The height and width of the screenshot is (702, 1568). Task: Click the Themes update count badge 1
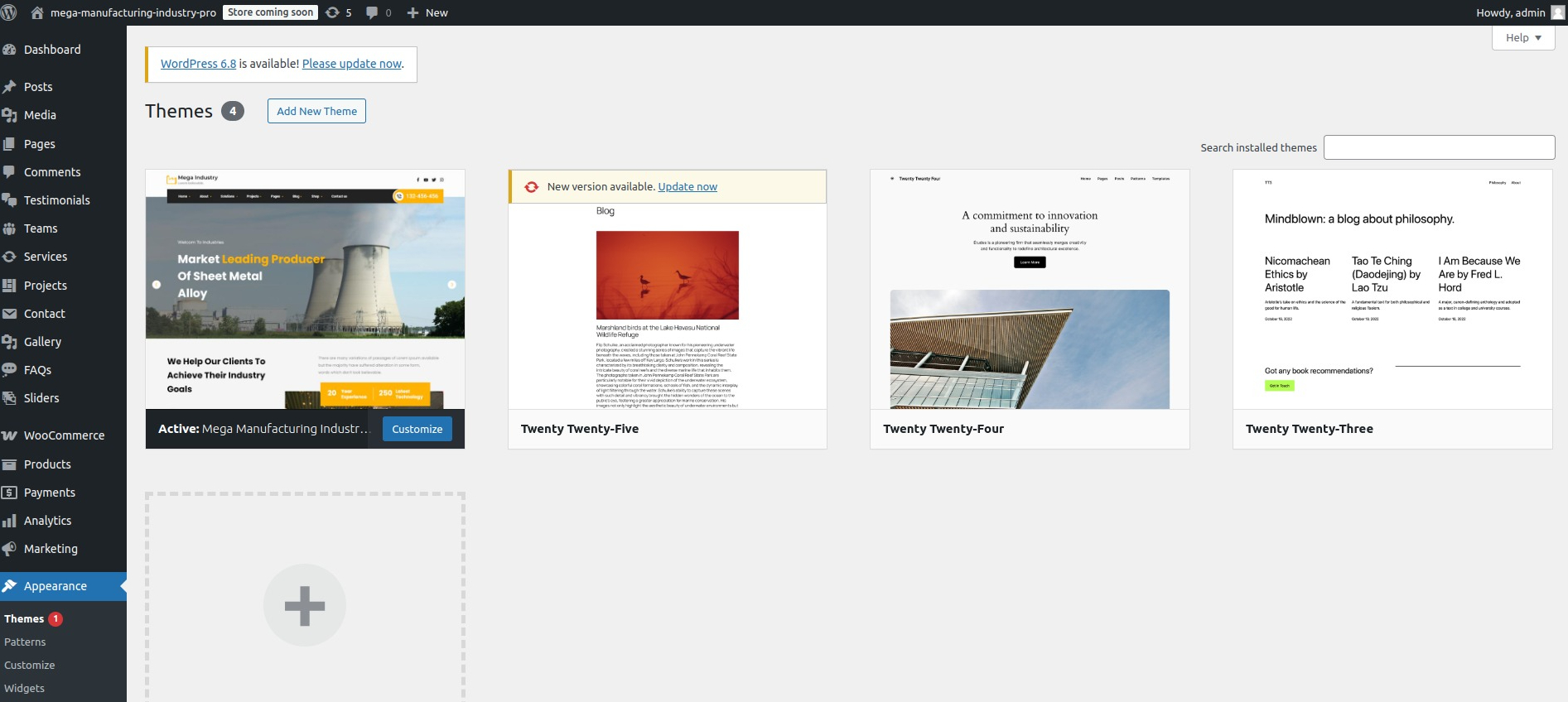55,619
